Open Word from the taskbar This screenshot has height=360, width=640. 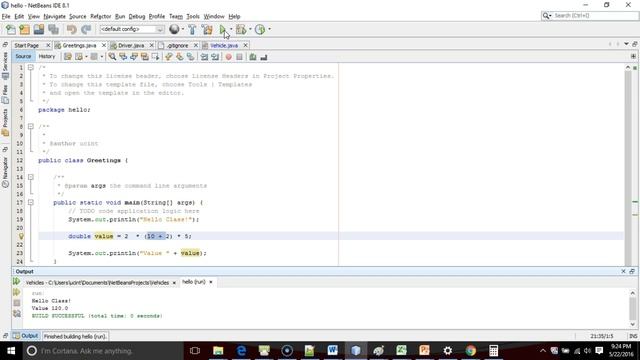333,351
